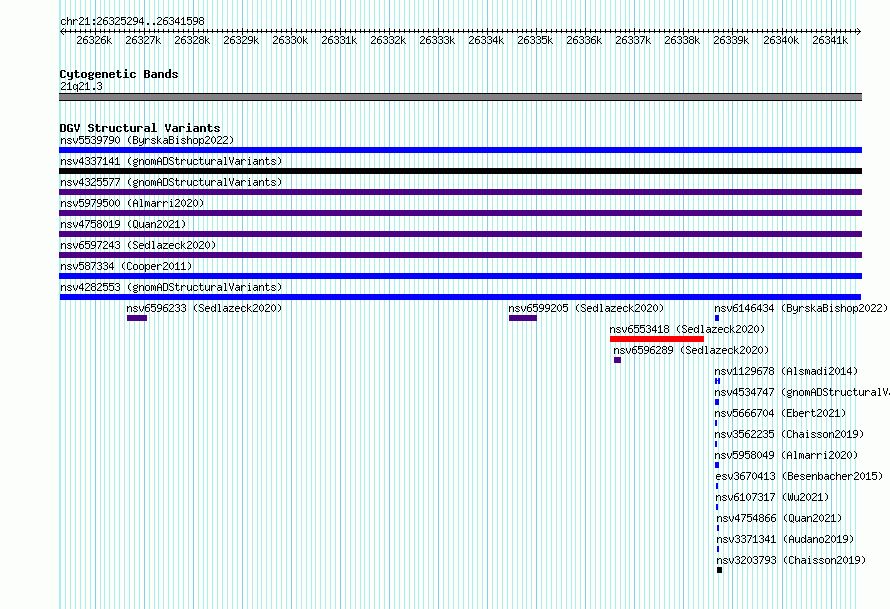Open nsv4534747 gnomAD variant label
The height and width of the screenshot is (609, 890).
pyautogui.click(x=802, y=392)
